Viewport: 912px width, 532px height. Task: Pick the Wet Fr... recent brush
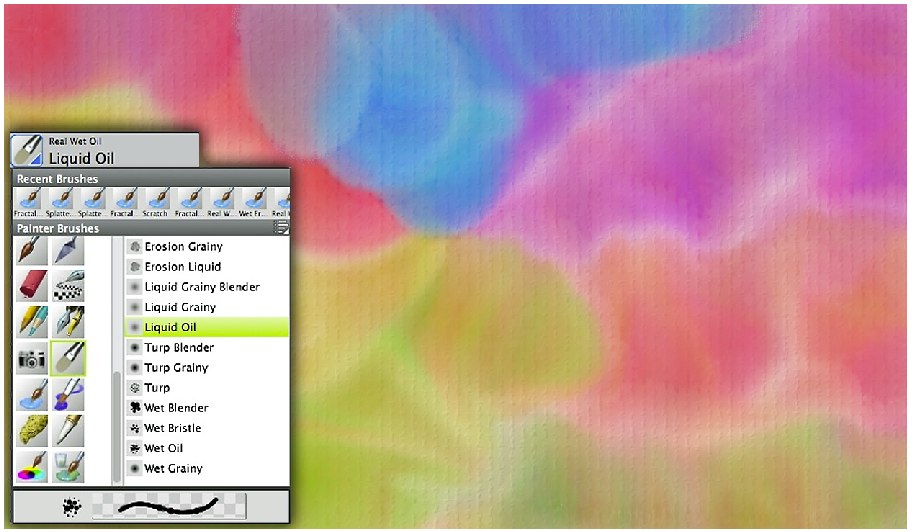pos(252,202)
